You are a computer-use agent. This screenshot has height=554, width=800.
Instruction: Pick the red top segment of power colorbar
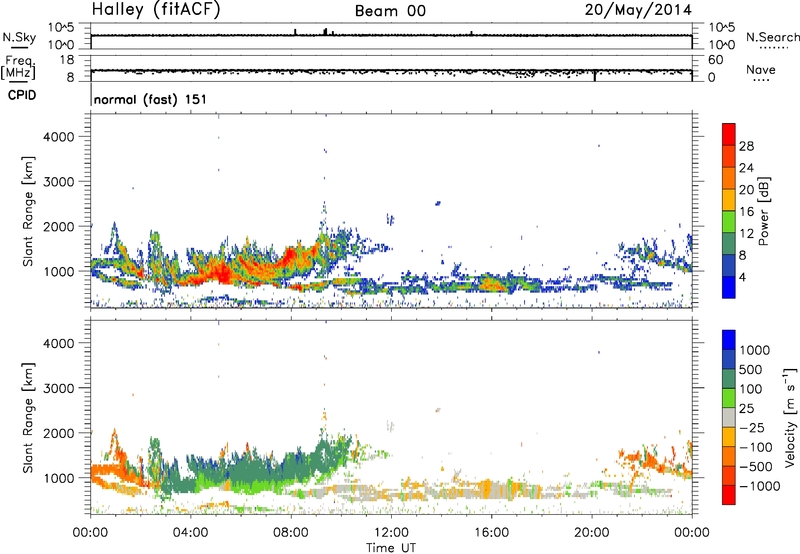click(x=729, y=135)
